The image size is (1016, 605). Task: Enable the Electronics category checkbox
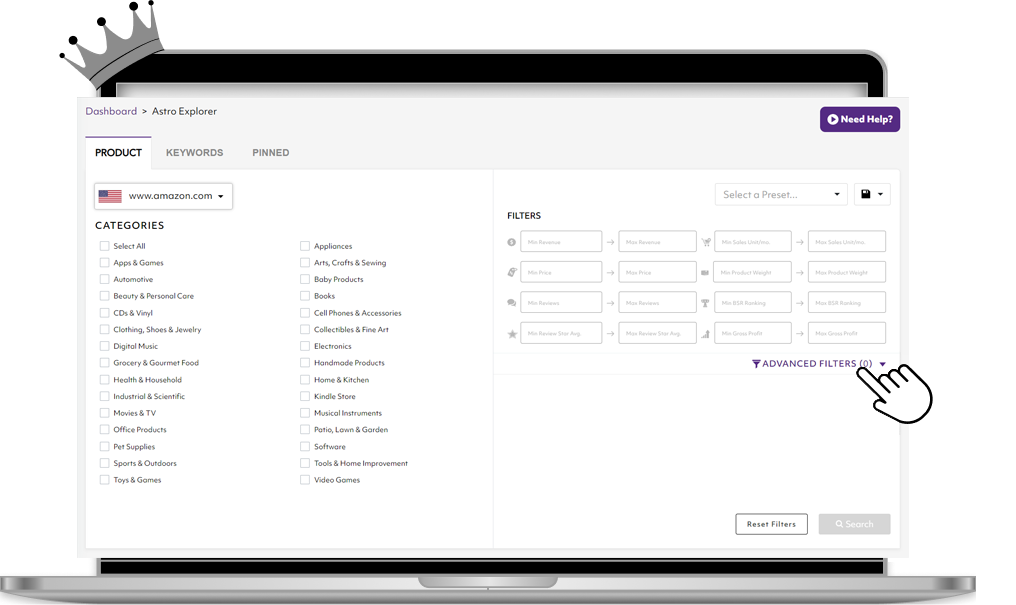click(305, 346)
